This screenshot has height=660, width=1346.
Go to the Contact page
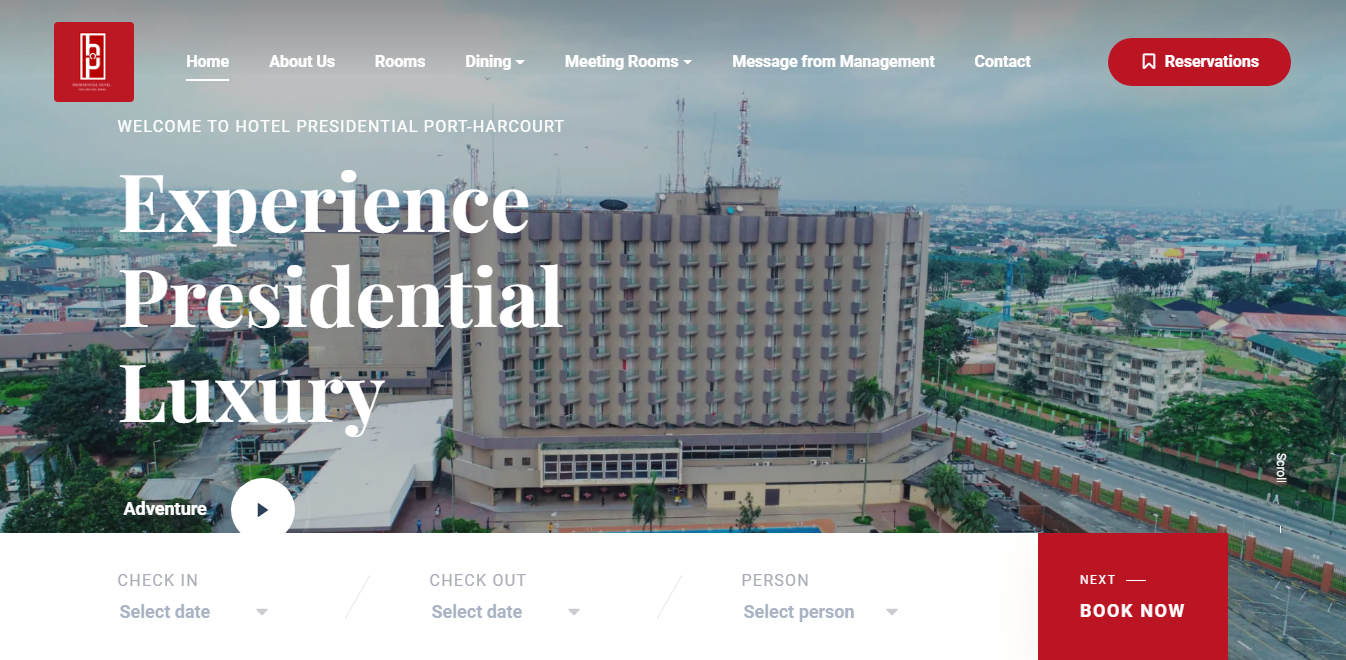1002,61
